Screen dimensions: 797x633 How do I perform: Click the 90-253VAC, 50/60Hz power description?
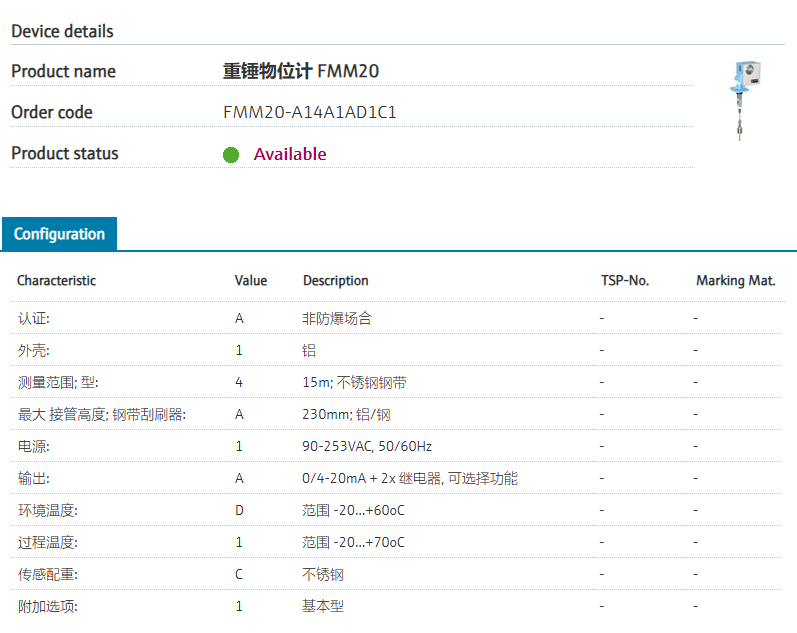(367, 446)
